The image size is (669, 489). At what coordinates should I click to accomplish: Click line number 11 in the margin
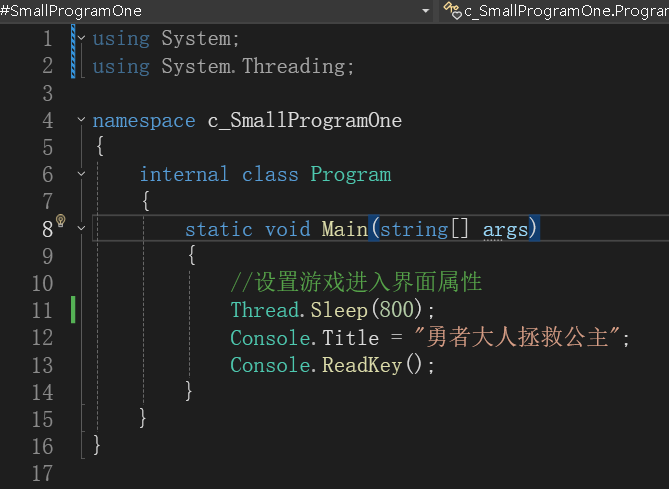tap(43, 310)
